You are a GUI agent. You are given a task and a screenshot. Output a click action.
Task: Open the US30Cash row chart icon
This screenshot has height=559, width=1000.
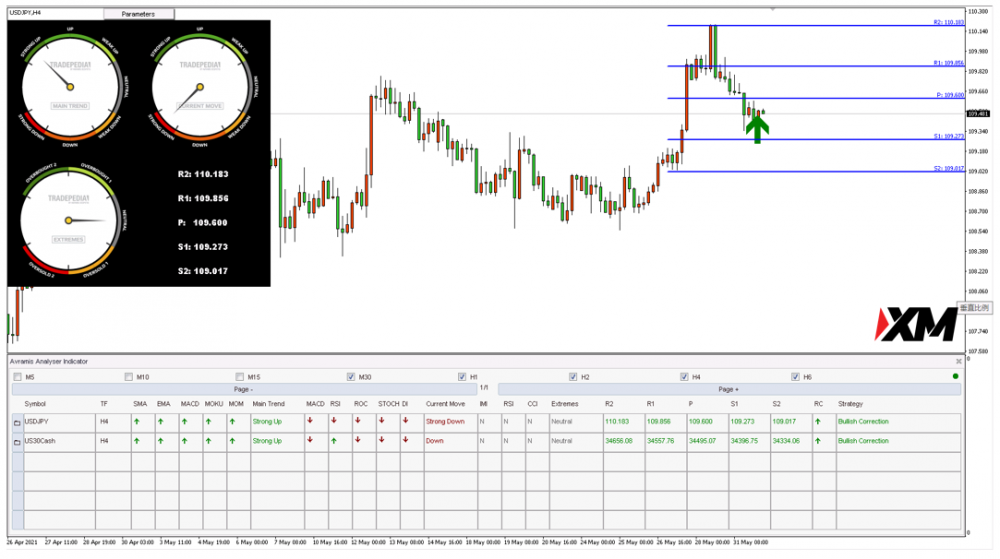tap(17, 442)
